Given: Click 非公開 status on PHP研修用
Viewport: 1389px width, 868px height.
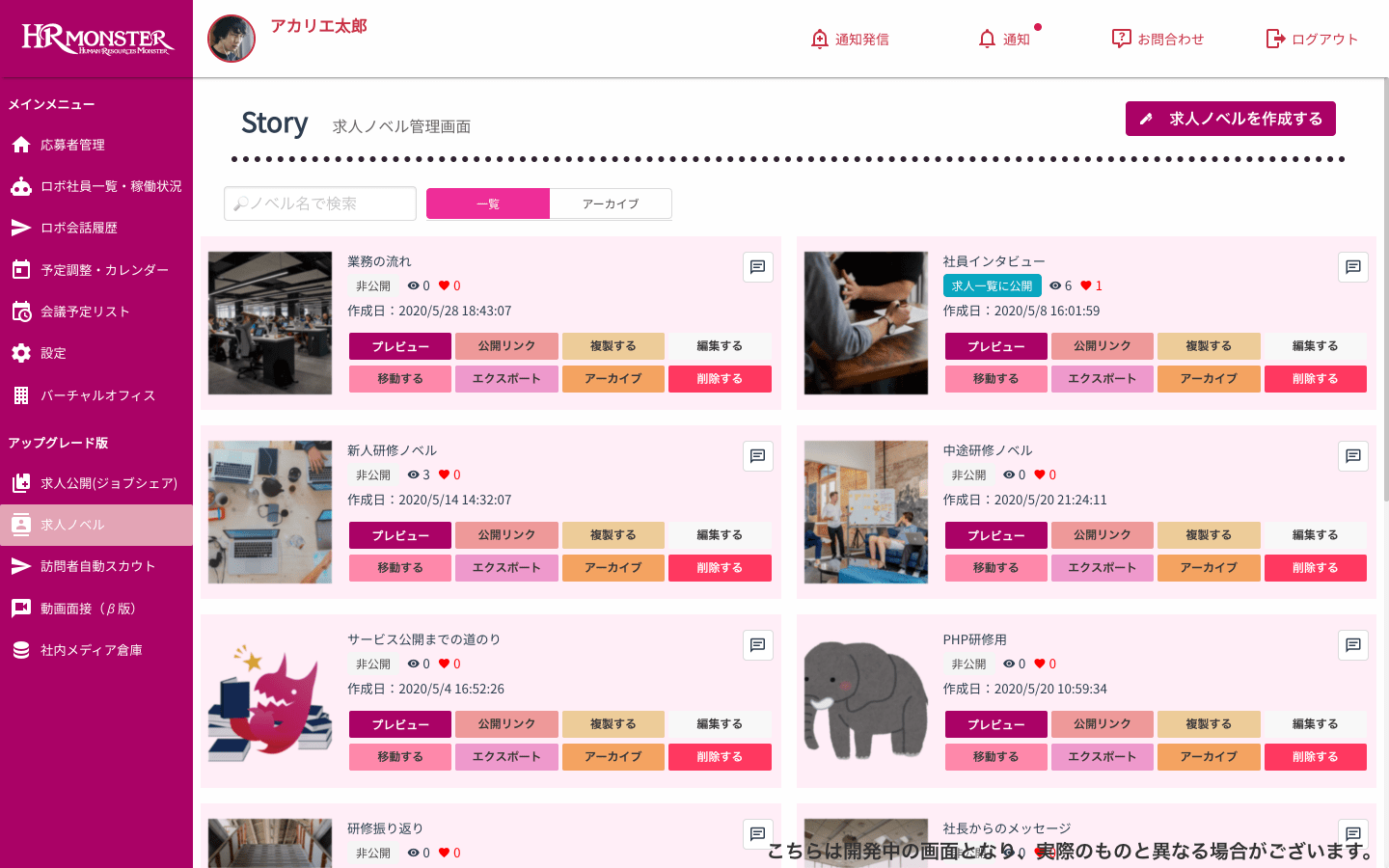Looking at the screenshot, I should point(968,664).
